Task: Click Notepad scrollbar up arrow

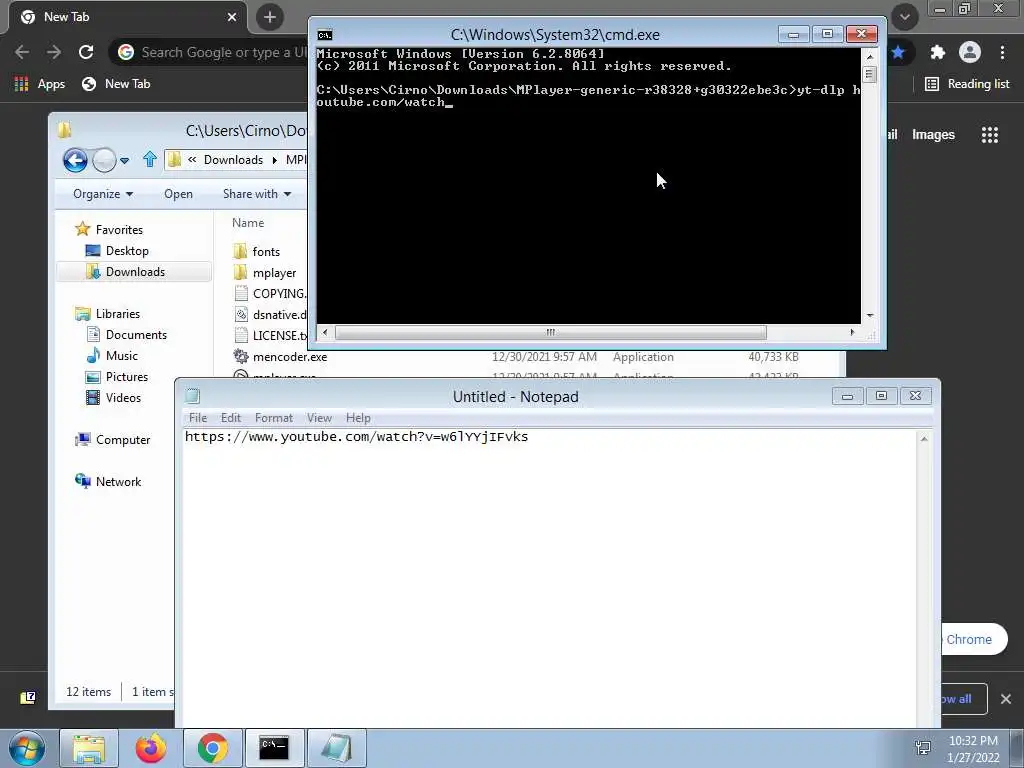Action: pos(924,439)
